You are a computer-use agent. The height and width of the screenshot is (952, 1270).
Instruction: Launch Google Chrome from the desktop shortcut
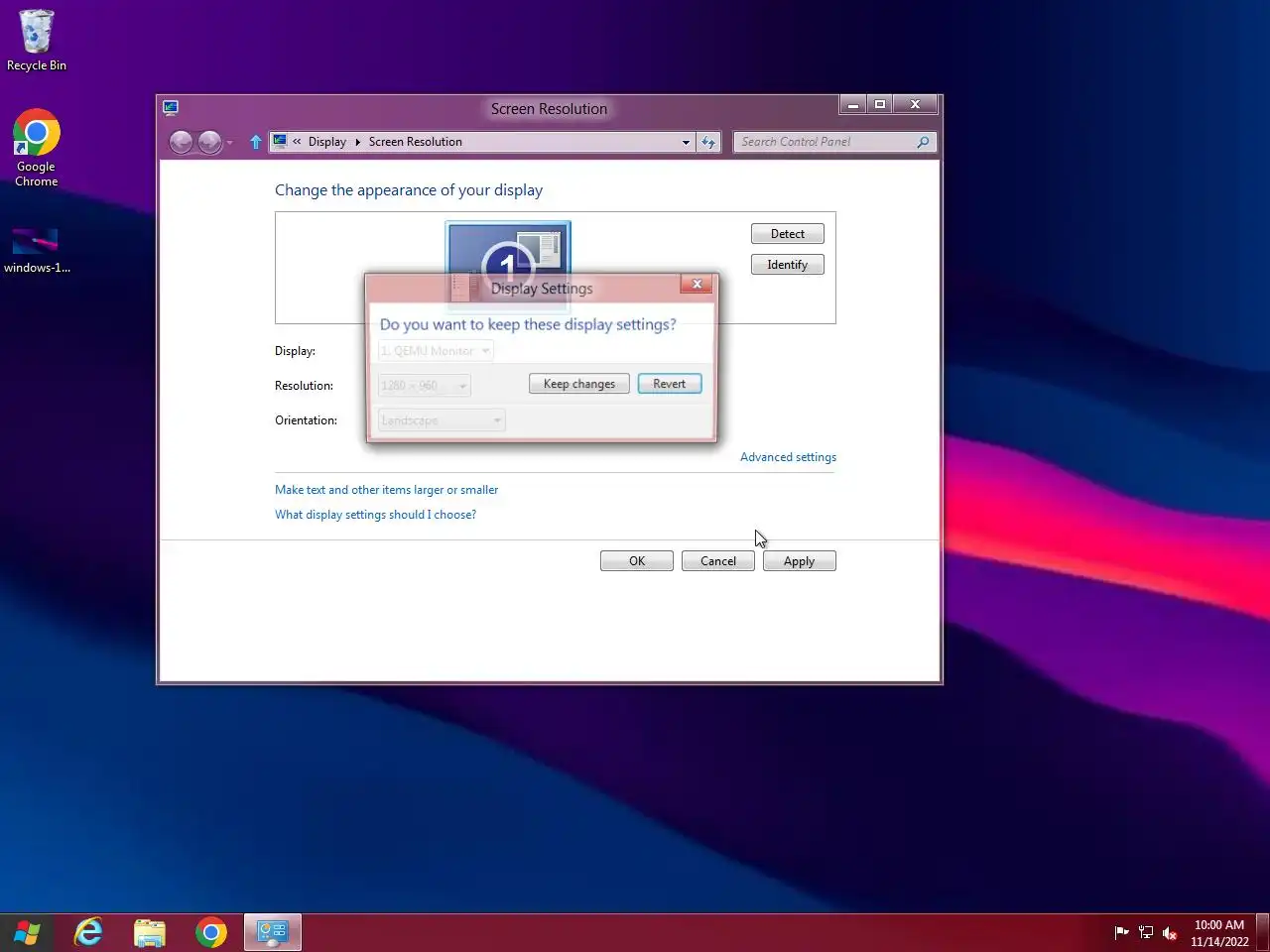(x=37, y=148)
